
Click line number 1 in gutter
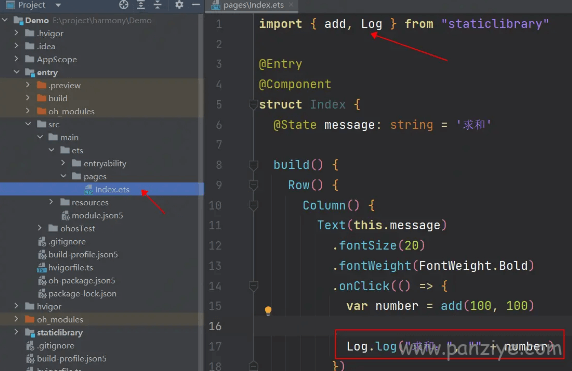tap(219, 24)
